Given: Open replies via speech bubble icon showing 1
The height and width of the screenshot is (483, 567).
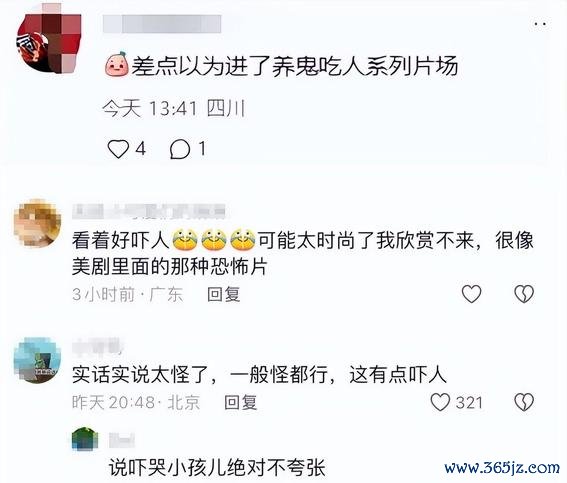Looking at the screenshot, I should (x=180, y=149).
